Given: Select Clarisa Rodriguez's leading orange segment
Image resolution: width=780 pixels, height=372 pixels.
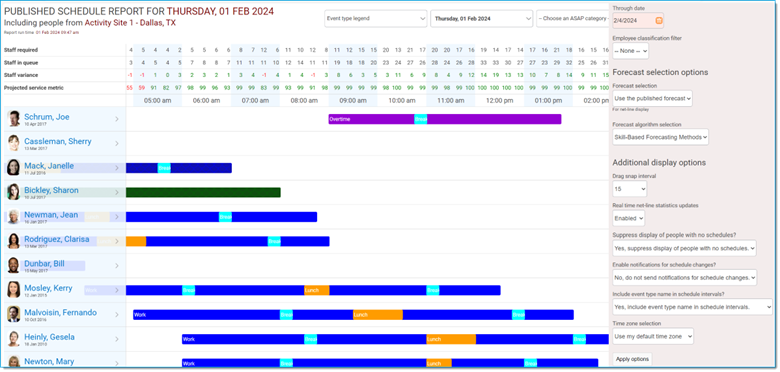Looking at the screenshot, I should coord(136,241).
